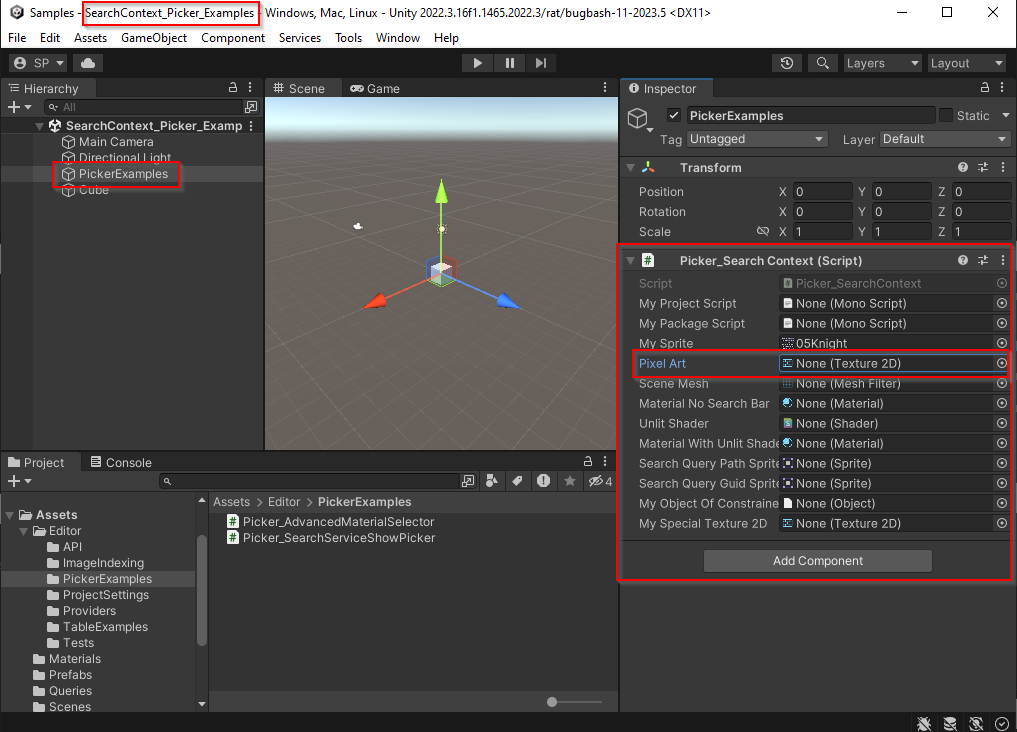The image size is (1017, 732).
Task: Switch to the Console tab
Action: [121, 462]
